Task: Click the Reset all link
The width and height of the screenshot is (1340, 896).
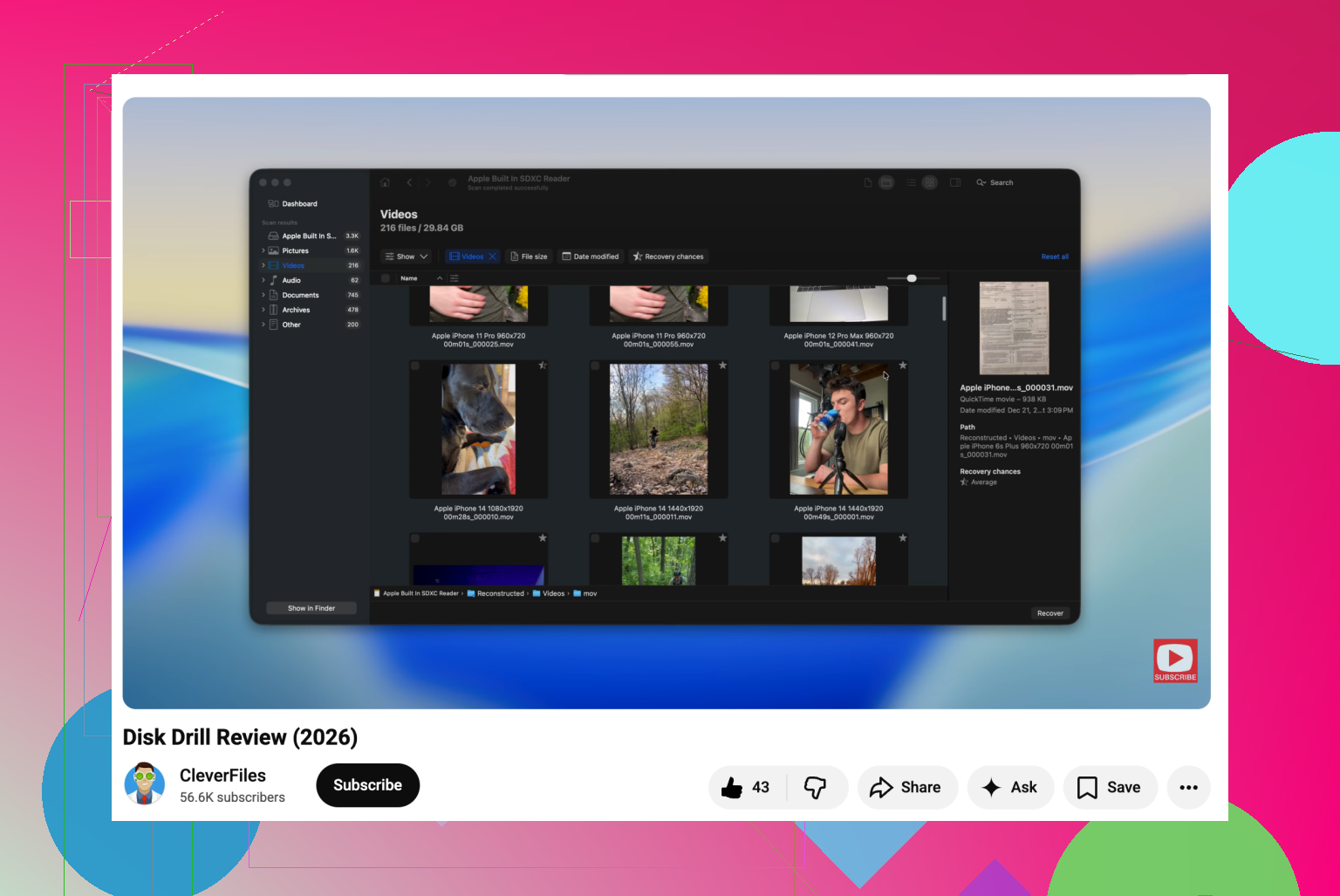Action: (1055, 256)
